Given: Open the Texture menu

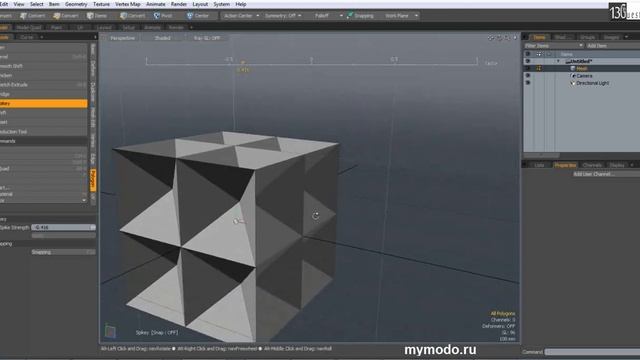Looking at the screenshot, I should tap(101, 4).
